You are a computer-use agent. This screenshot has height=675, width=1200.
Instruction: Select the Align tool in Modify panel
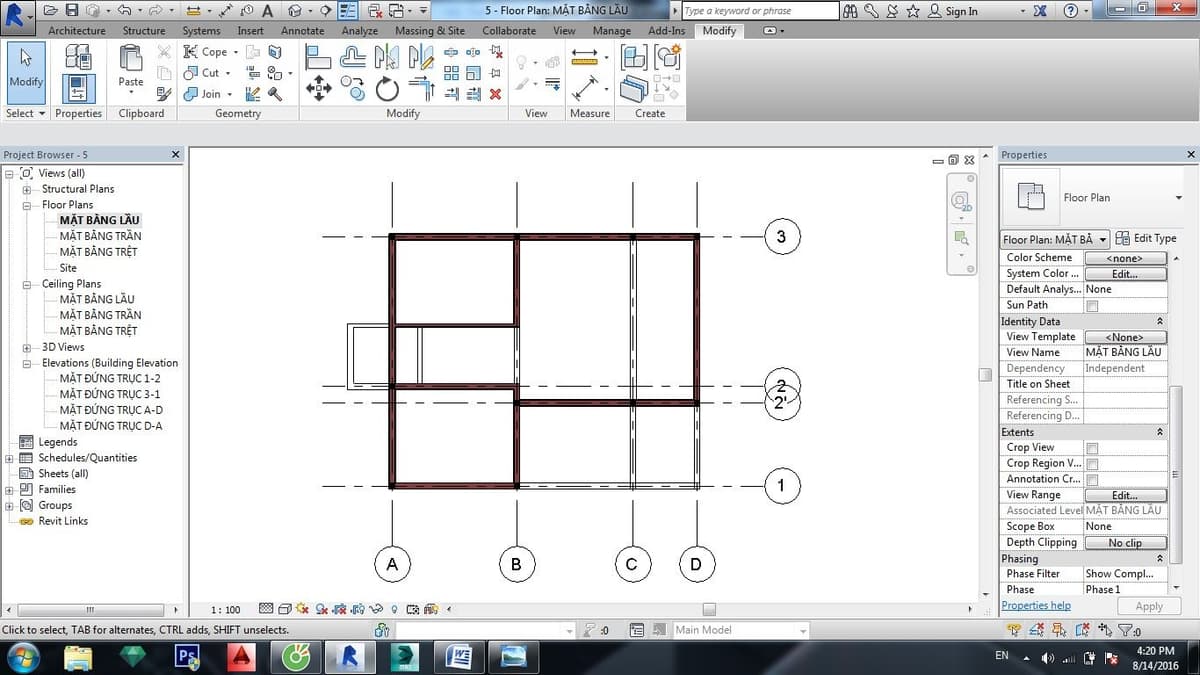319,57
